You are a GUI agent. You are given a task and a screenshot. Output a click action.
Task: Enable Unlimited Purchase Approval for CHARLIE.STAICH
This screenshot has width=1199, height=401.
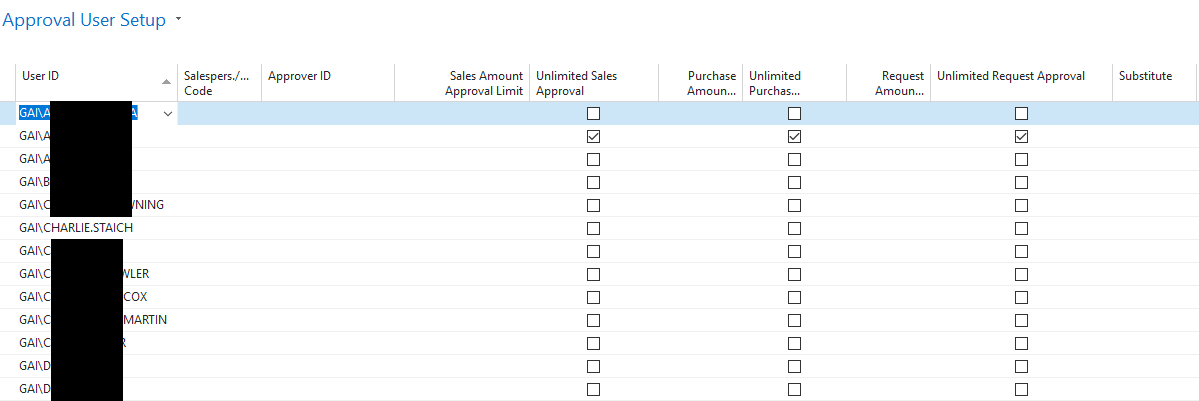tap(794, 228)
